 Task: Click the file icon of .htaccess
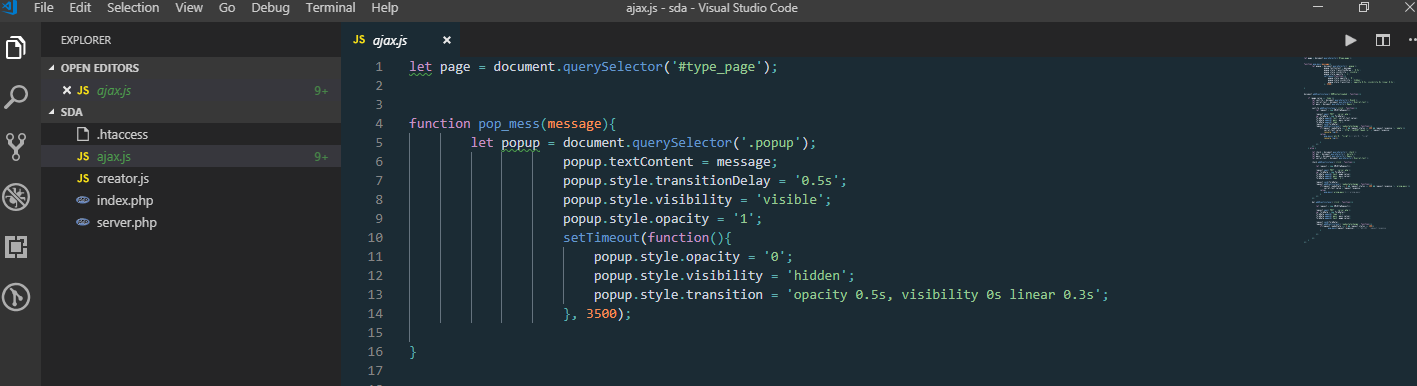click(83, 135)
